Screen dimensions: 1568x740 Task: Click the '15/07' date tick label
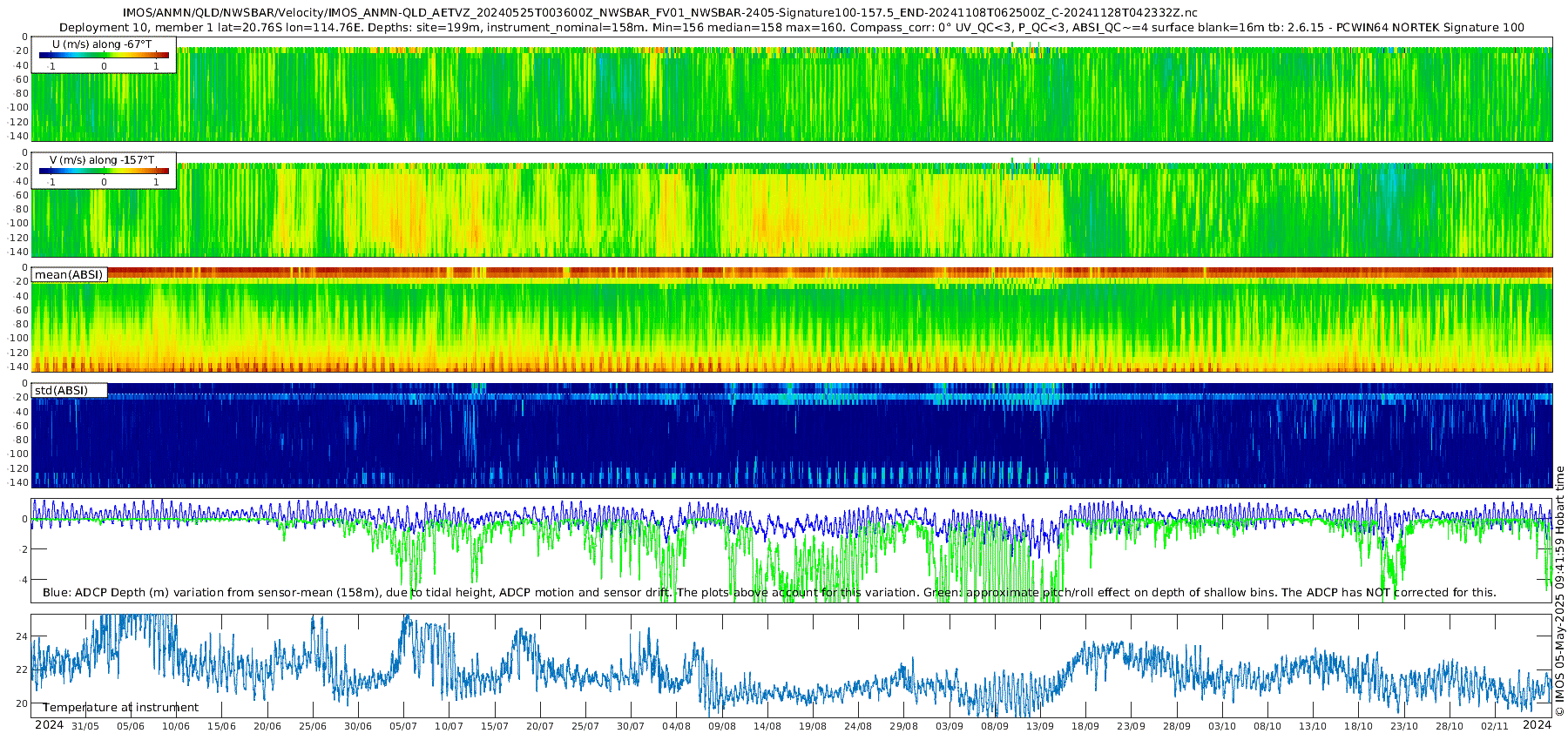point(494,726)
